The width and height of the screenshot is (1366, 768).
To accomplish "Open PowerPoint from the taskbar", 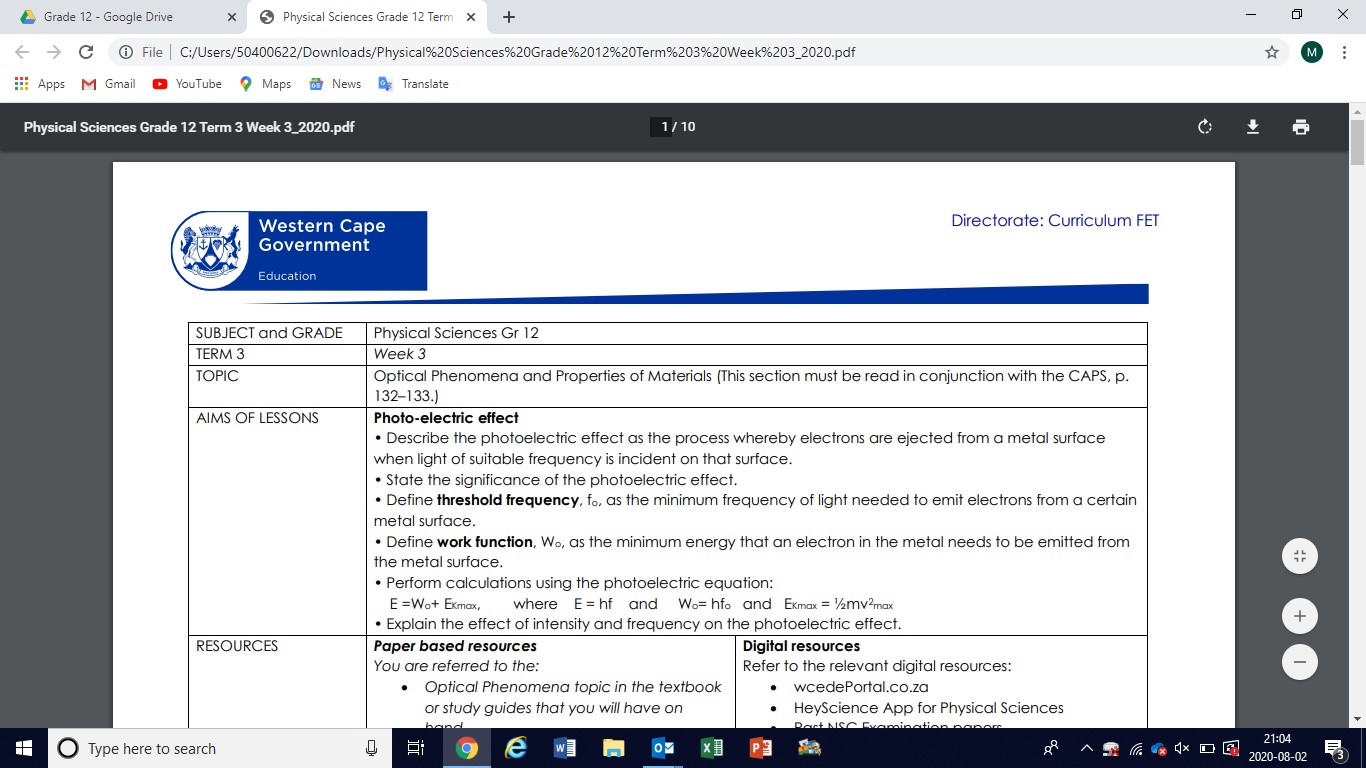I will 760,748.
